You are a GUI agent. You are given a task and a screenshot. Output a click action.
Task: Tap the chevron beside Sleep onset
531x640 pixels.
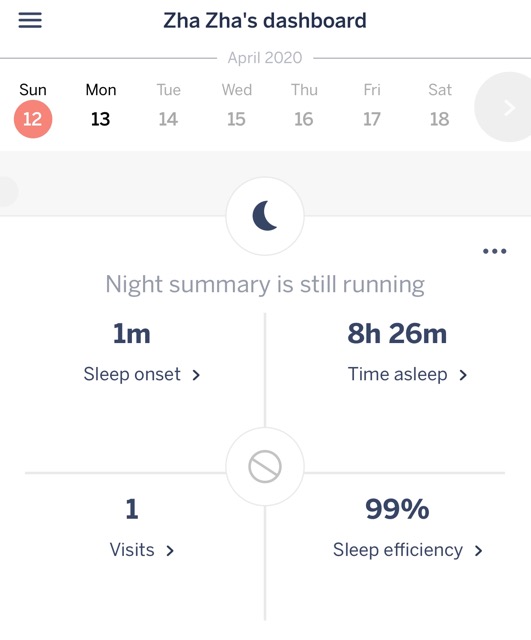coord(196,375)
